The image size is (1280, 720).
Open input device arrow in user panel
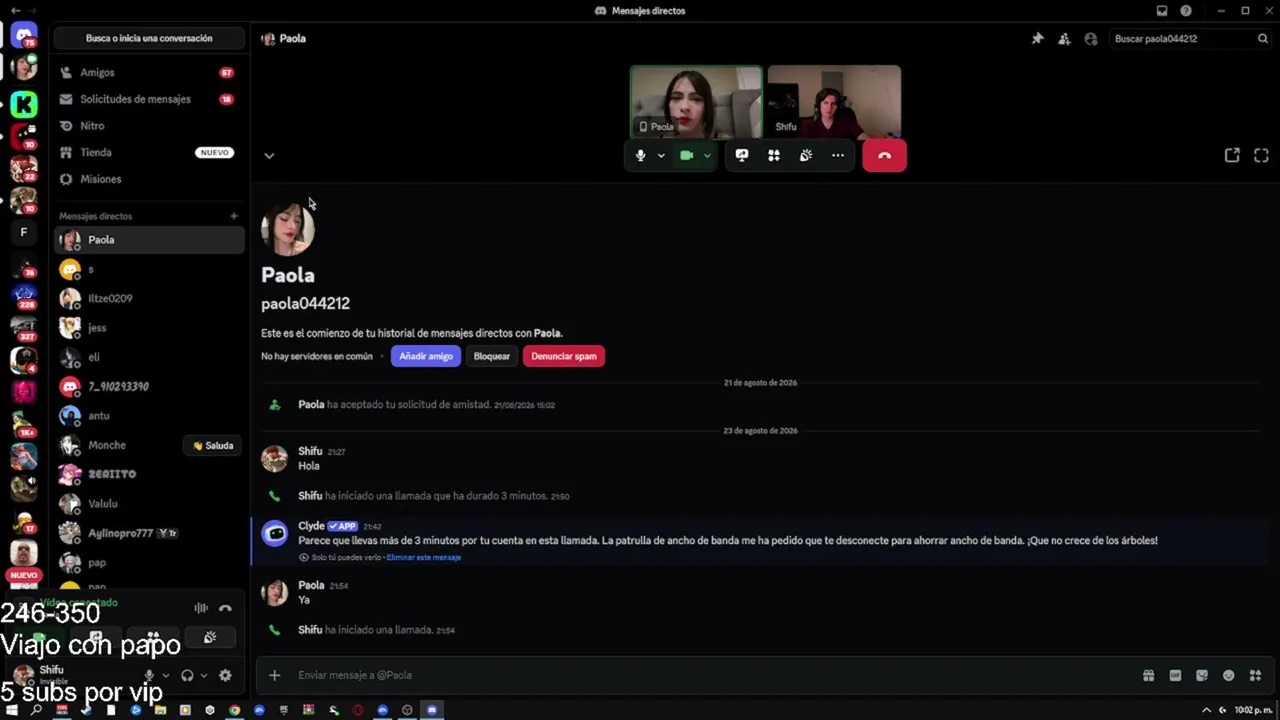coord(166,675)
